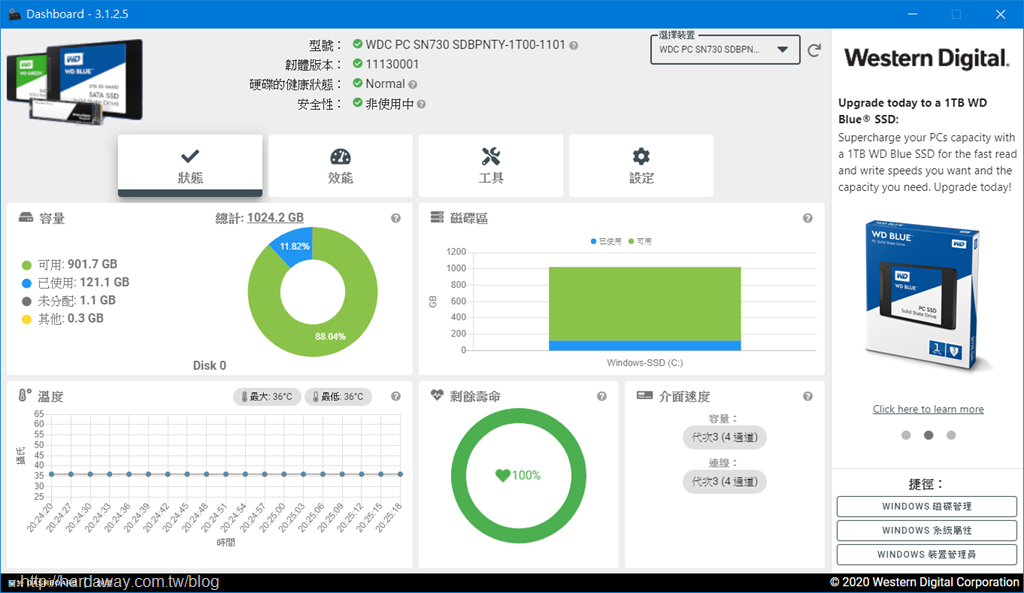This screenshot has height=593, width=1024.
Task: Click the blue 11.82% used donut segment
Action: pos(295,247)
